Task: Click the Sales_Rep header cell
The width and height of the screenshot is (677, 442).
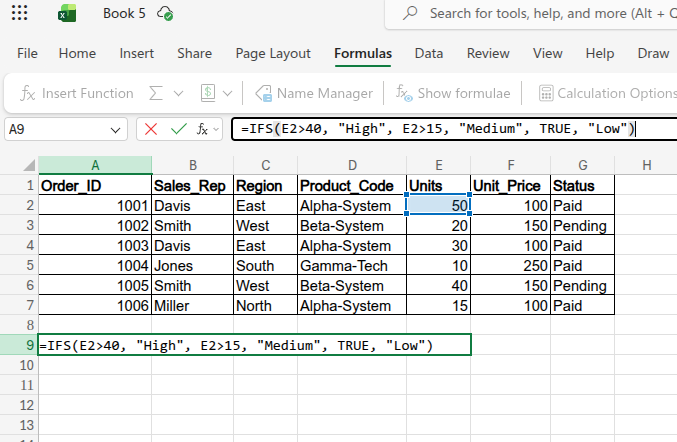Action: click(193, 185)
